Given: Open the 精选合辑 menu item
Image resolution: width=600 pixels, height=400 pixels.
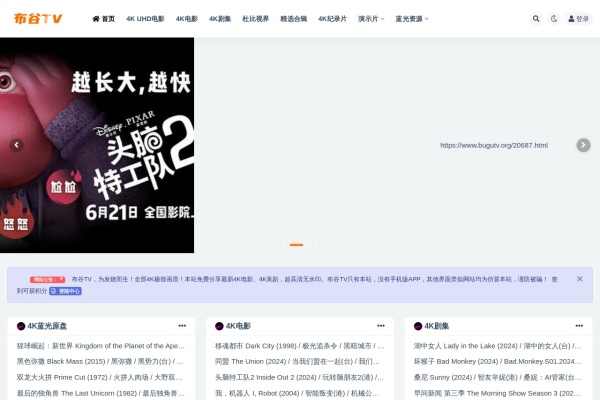Looking at the screenshot, I should 293,18.
